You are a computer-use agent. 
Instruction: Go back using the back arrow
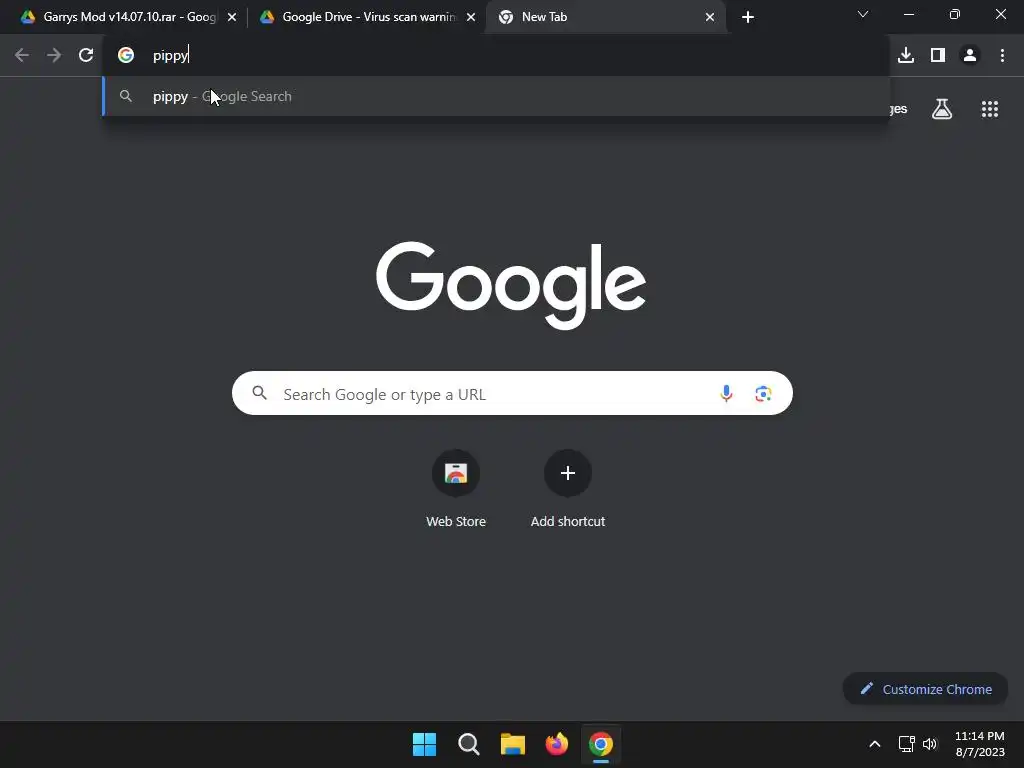pyautogui.click(x=22, y=55)
